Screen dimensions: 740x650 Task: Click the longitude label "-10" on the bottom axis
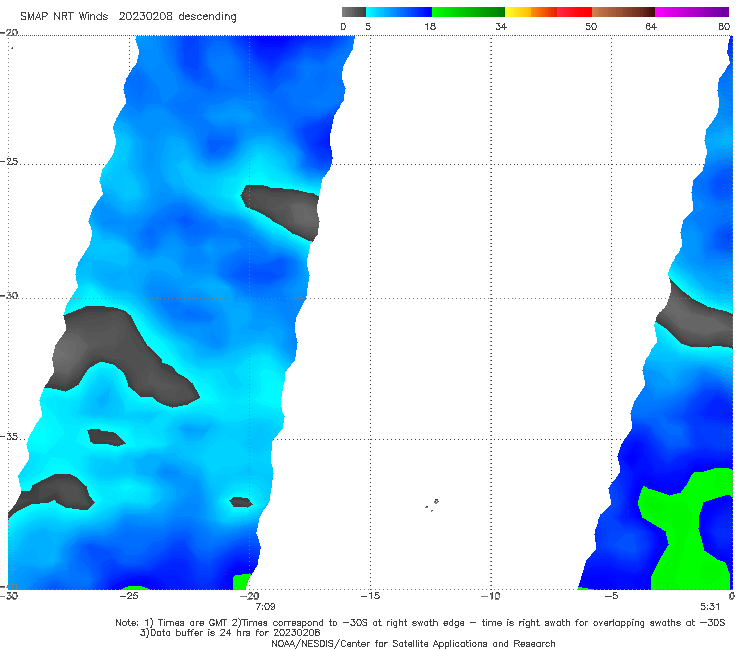pyautogui.click(x=491, y=596)
